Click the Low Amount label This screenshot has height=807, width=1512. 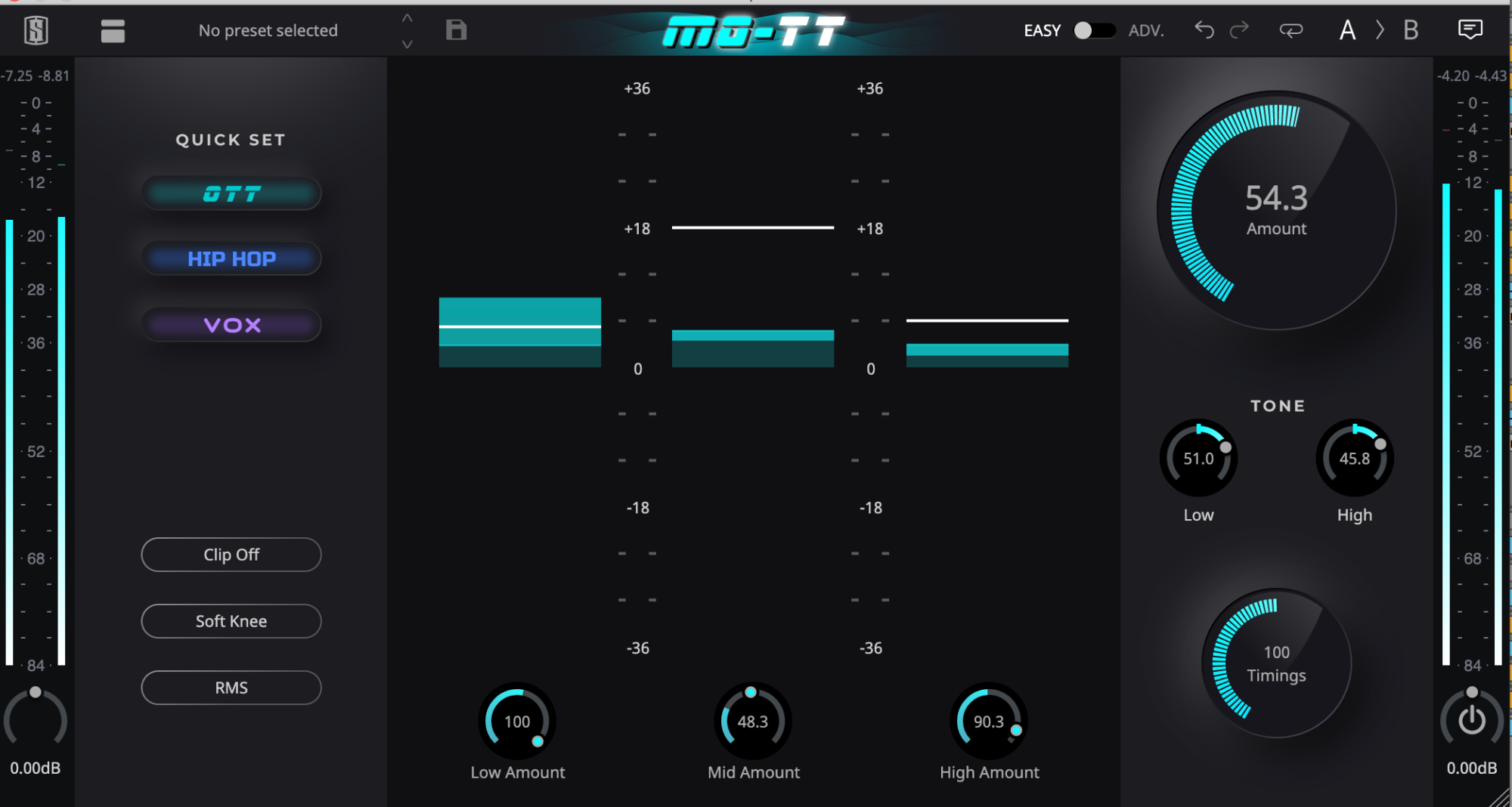[x=518, y=772]
